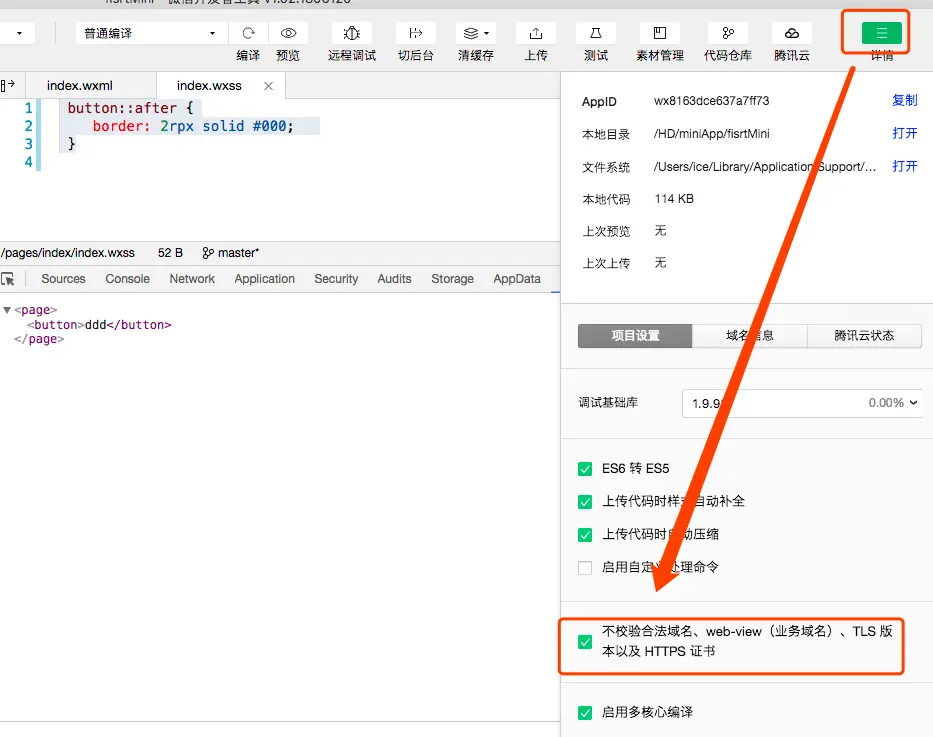Click the 52 B file size in status bar
Viewport: 933px width, 737px height.
click(170, 253)
